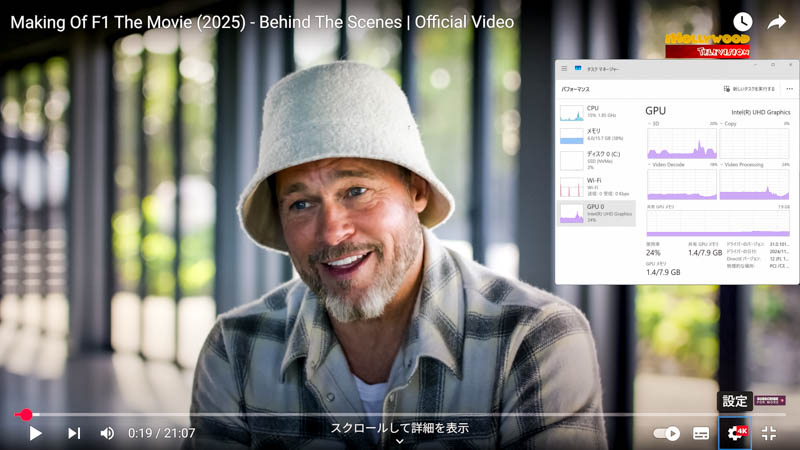
Task: Open the Video Processing engine dropdown
Action: click(741, 165)
